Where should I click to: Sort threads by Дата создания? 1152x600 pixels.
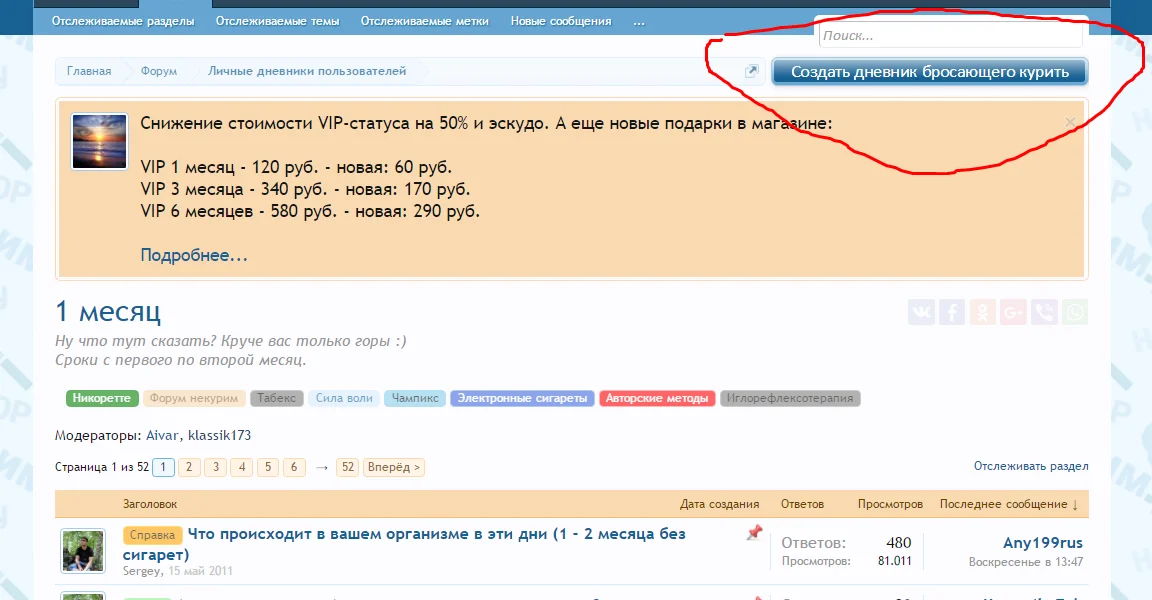click(x=719, y=505)
